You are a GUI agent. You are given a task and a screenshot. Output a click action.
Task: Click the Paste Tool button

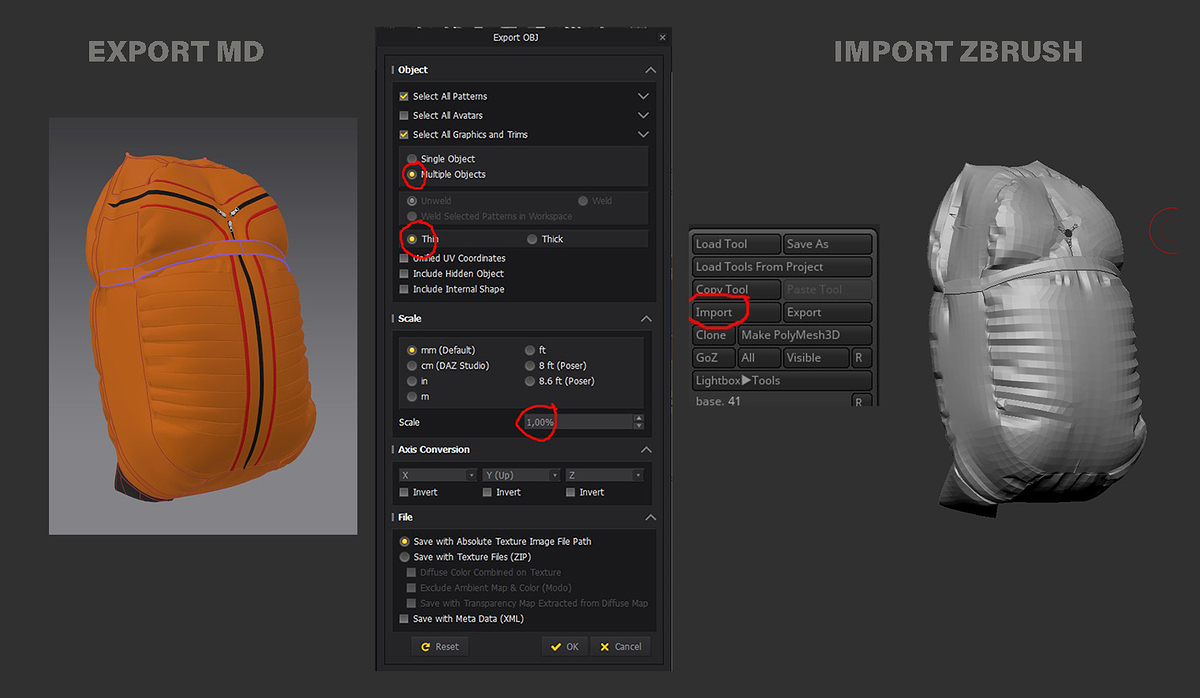tap(828, 290)
